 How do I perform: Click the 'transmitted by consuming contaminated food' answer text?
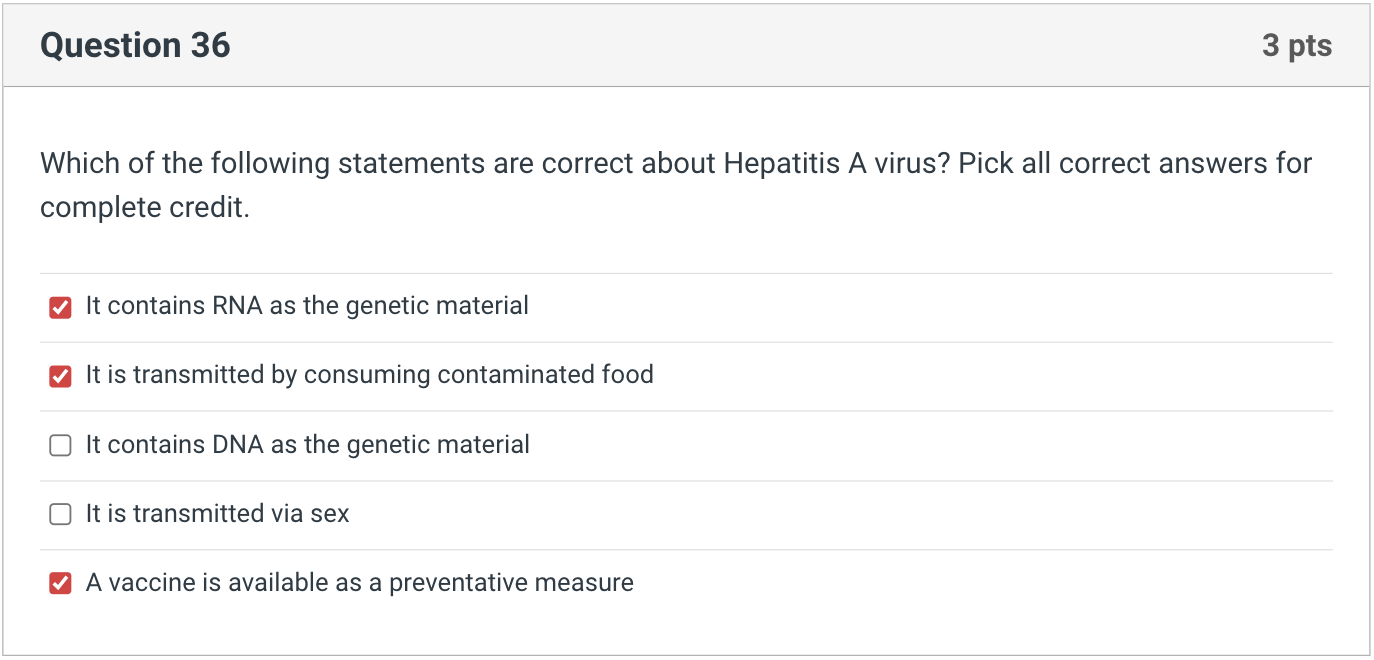tap(369, 375)
